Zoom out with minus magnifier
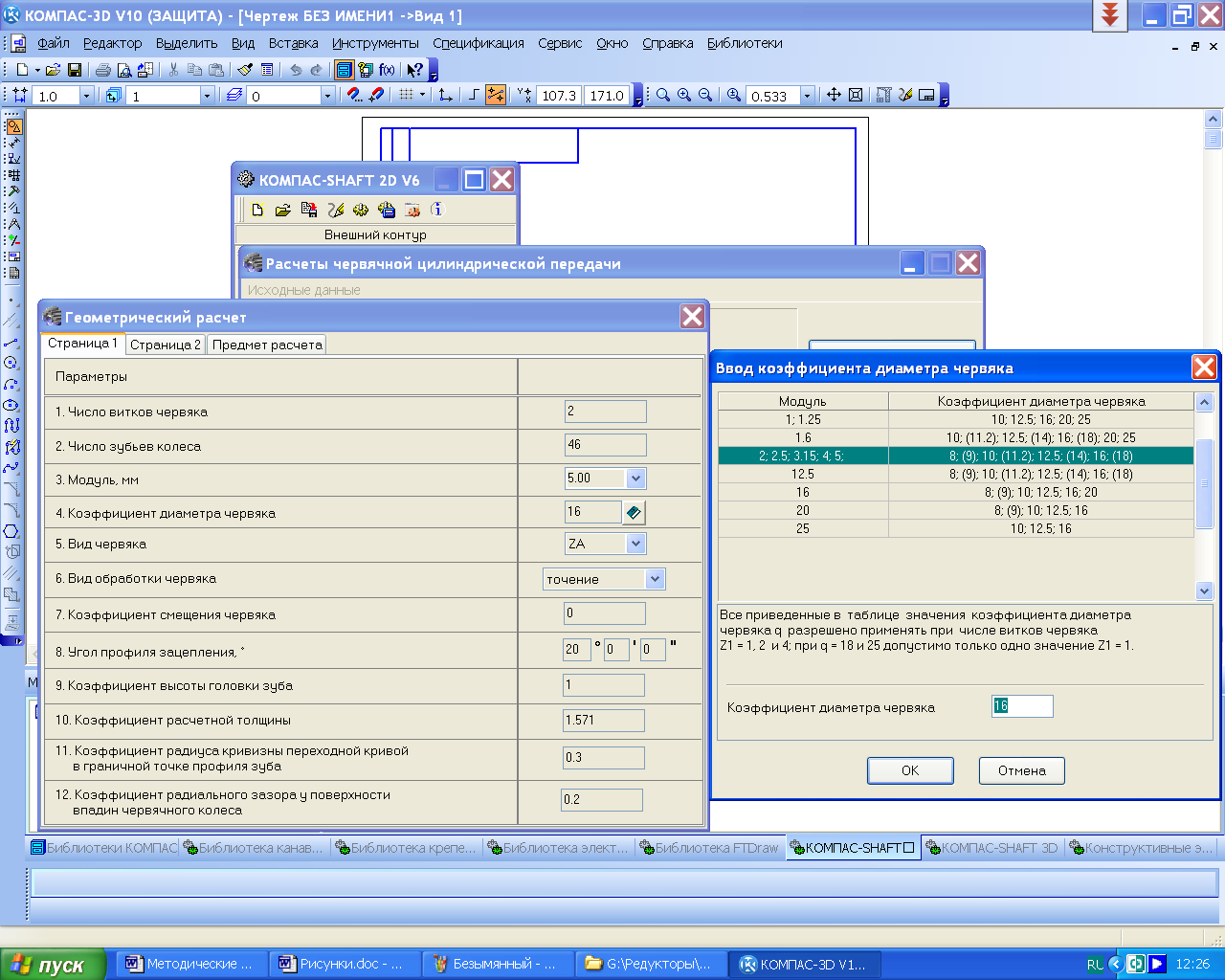The image size is (1225, 980). click(705, 95)
